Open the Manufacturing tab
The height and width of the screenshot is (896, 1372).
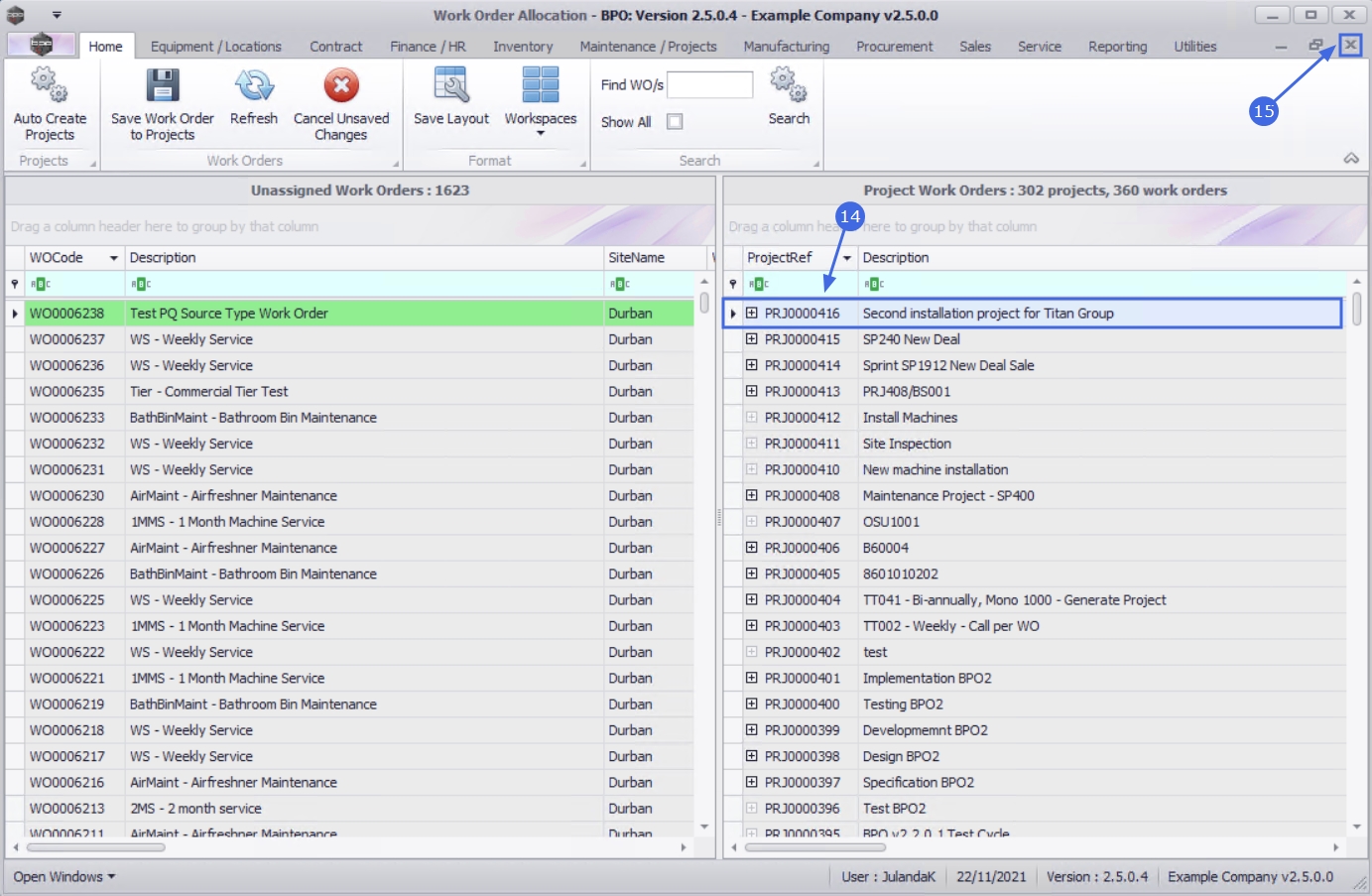787,47
